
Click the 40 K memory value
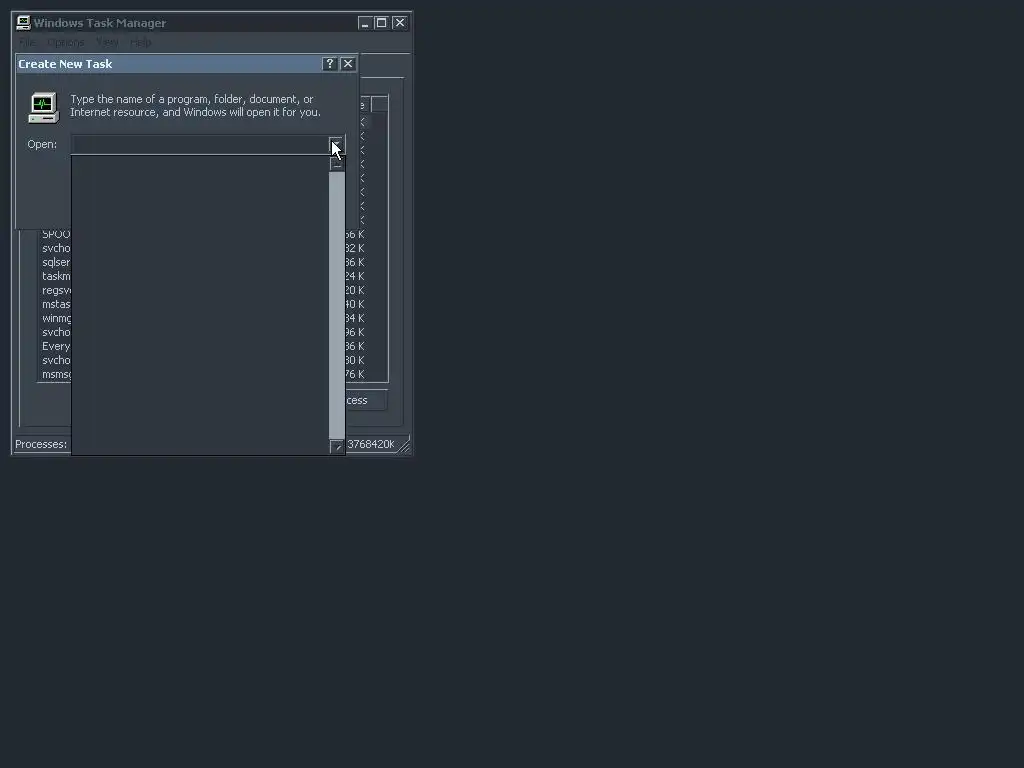tap(355, 304)
